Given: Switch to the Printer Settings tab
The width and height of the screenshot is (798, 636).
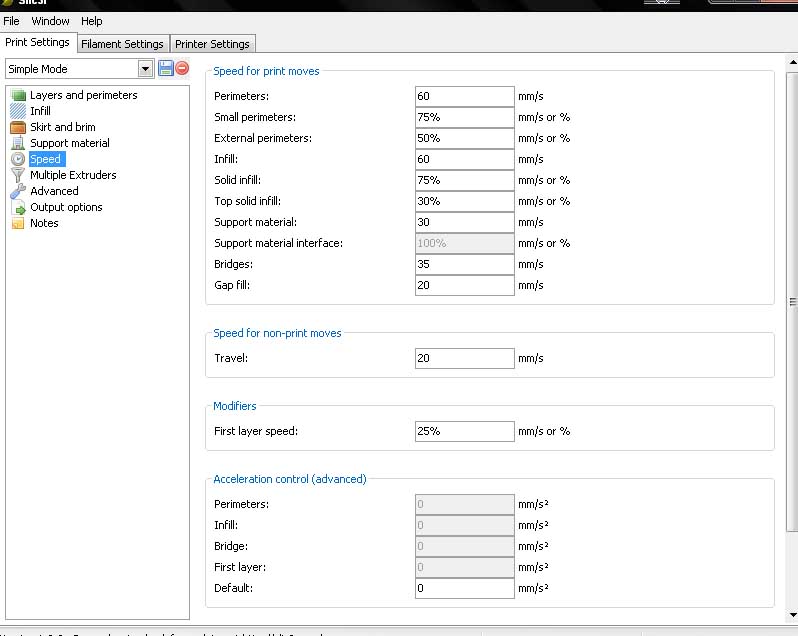Looking at the screenshot, I should coord(212,44).
